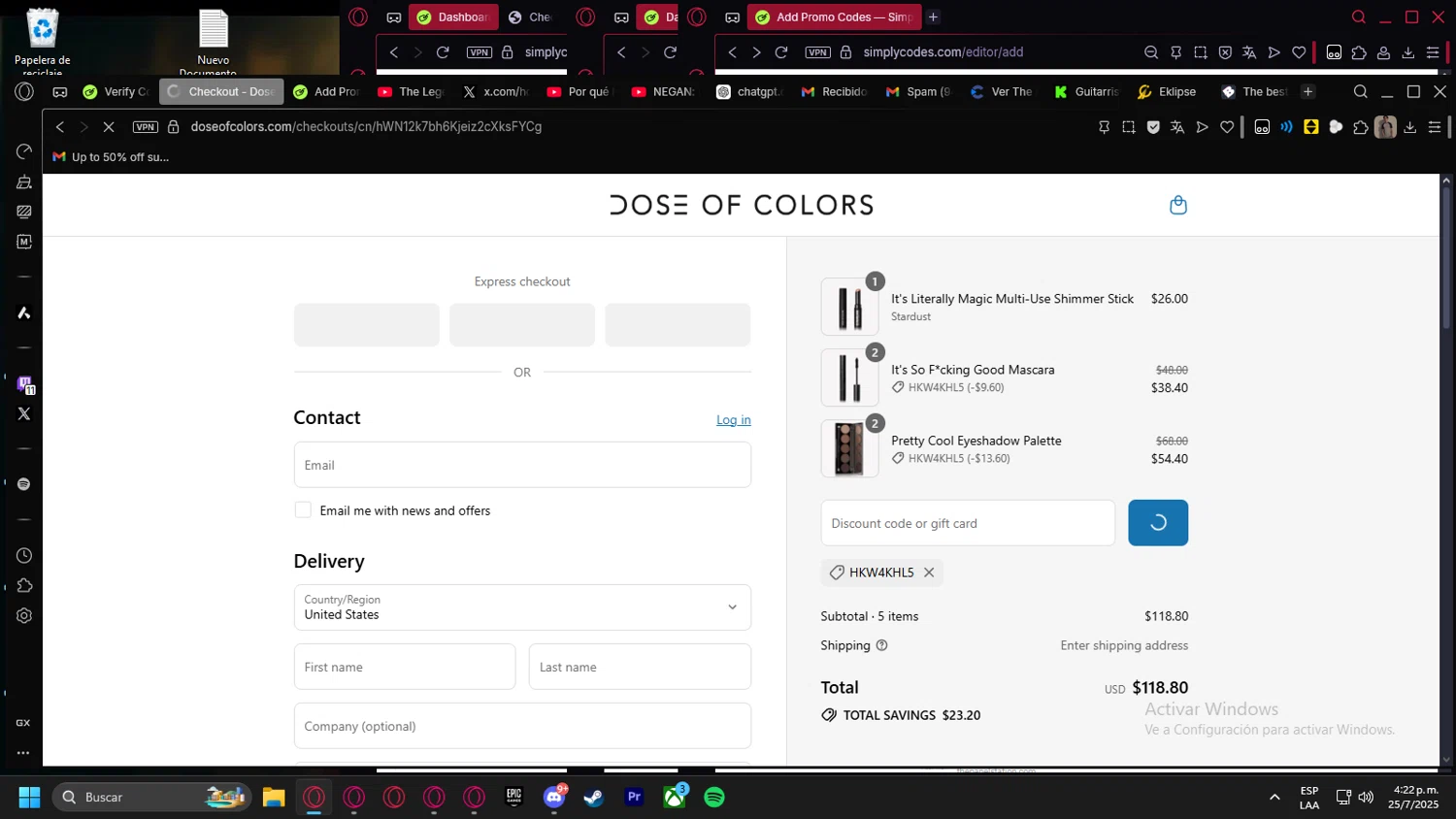Go back in the checkout window
This screenshot has width=1456, height=819.
[60, 127]
